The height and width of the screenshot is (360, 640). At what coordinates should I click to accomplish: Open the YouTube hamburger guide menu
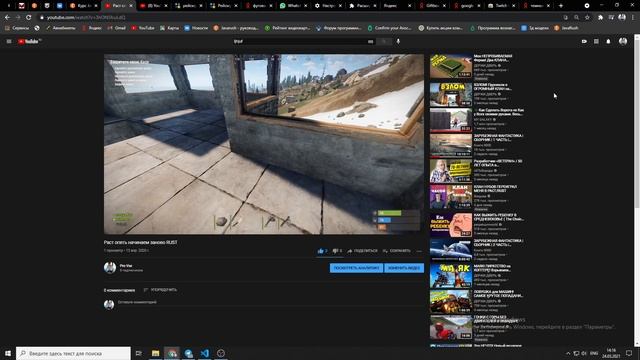click(x=9, y=41)
